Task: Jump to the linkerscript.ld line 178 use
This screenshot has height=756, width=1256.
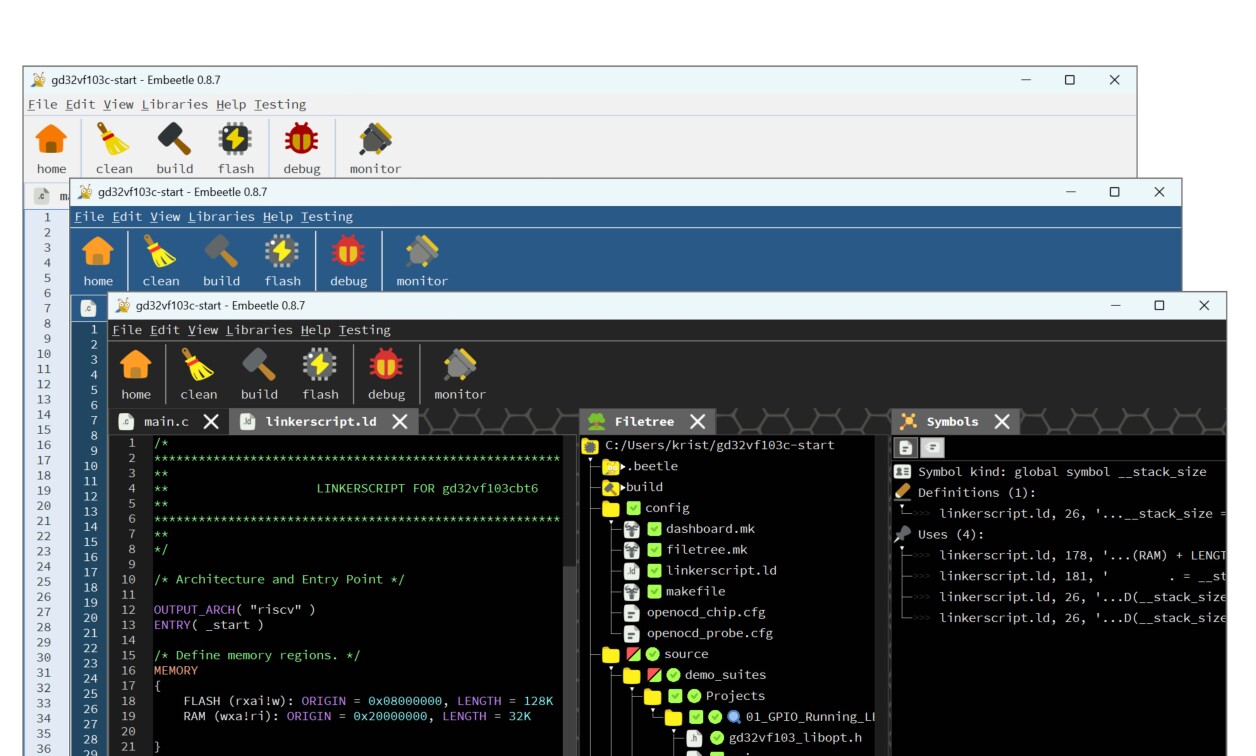Action: pyautogui.click(x=1082, y=555)
